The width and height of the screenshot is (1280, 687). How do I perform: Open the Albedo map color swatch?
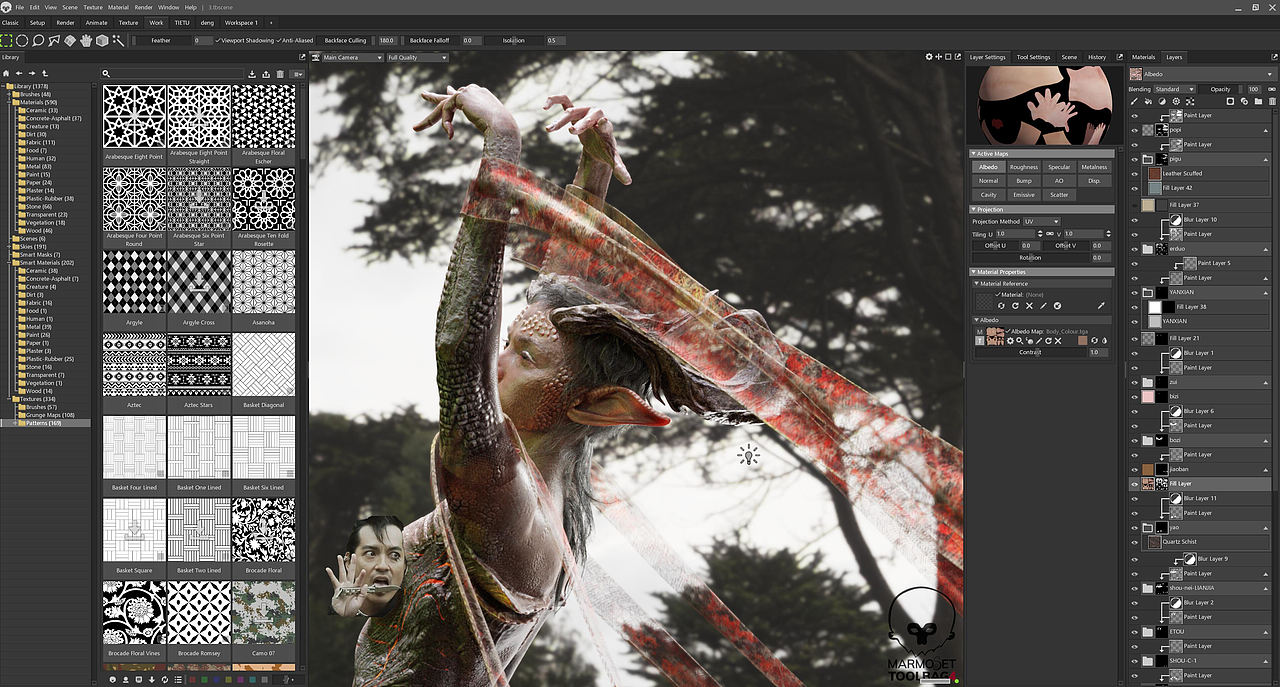coord(1082,341)
